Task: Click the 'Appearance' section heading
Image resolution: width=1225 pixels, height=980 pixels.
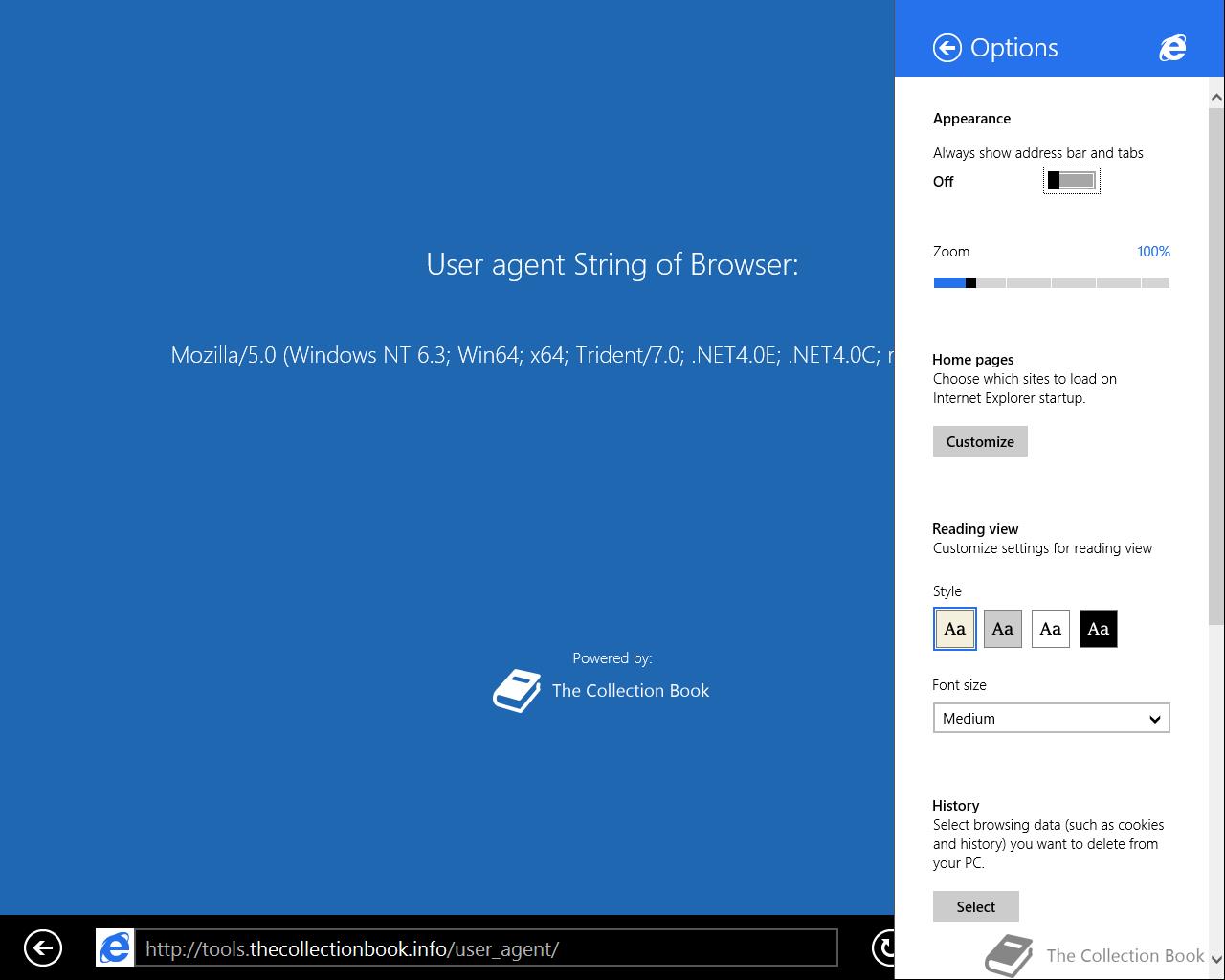Action: tap(971, 119)
